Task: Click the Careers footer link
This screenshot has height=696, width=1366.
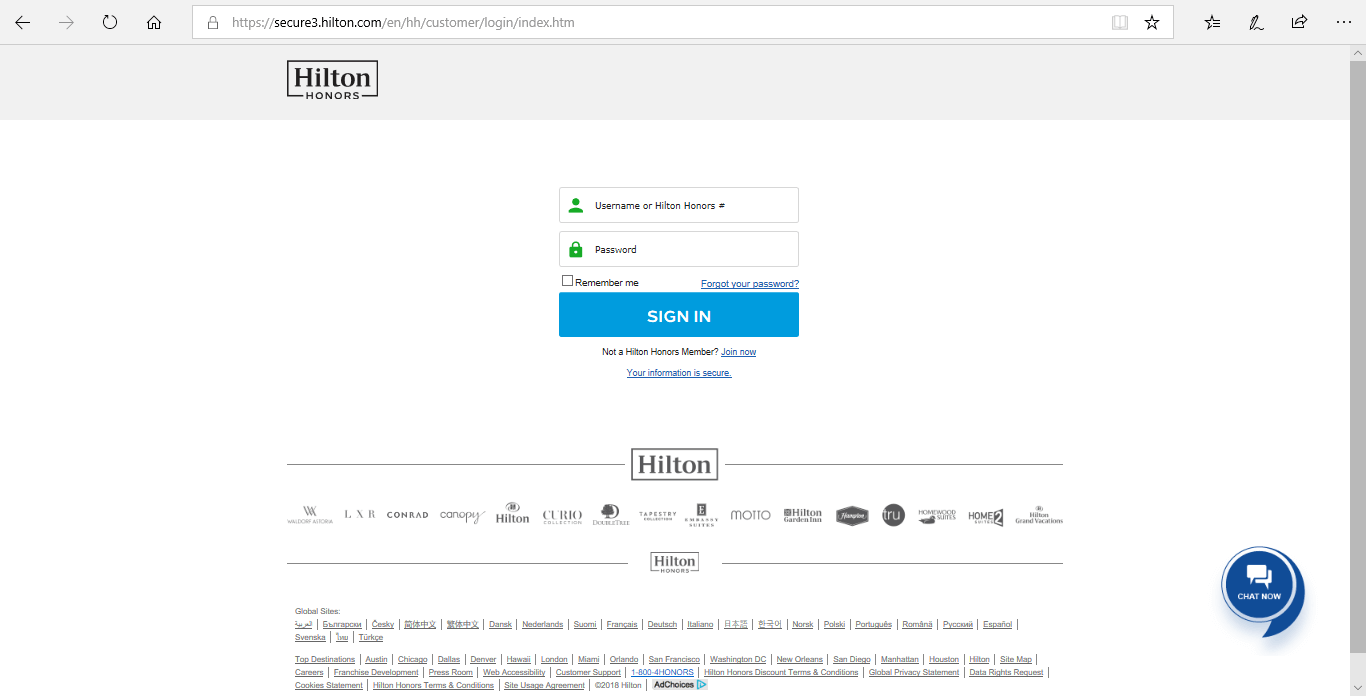Action: pos(309,672)
